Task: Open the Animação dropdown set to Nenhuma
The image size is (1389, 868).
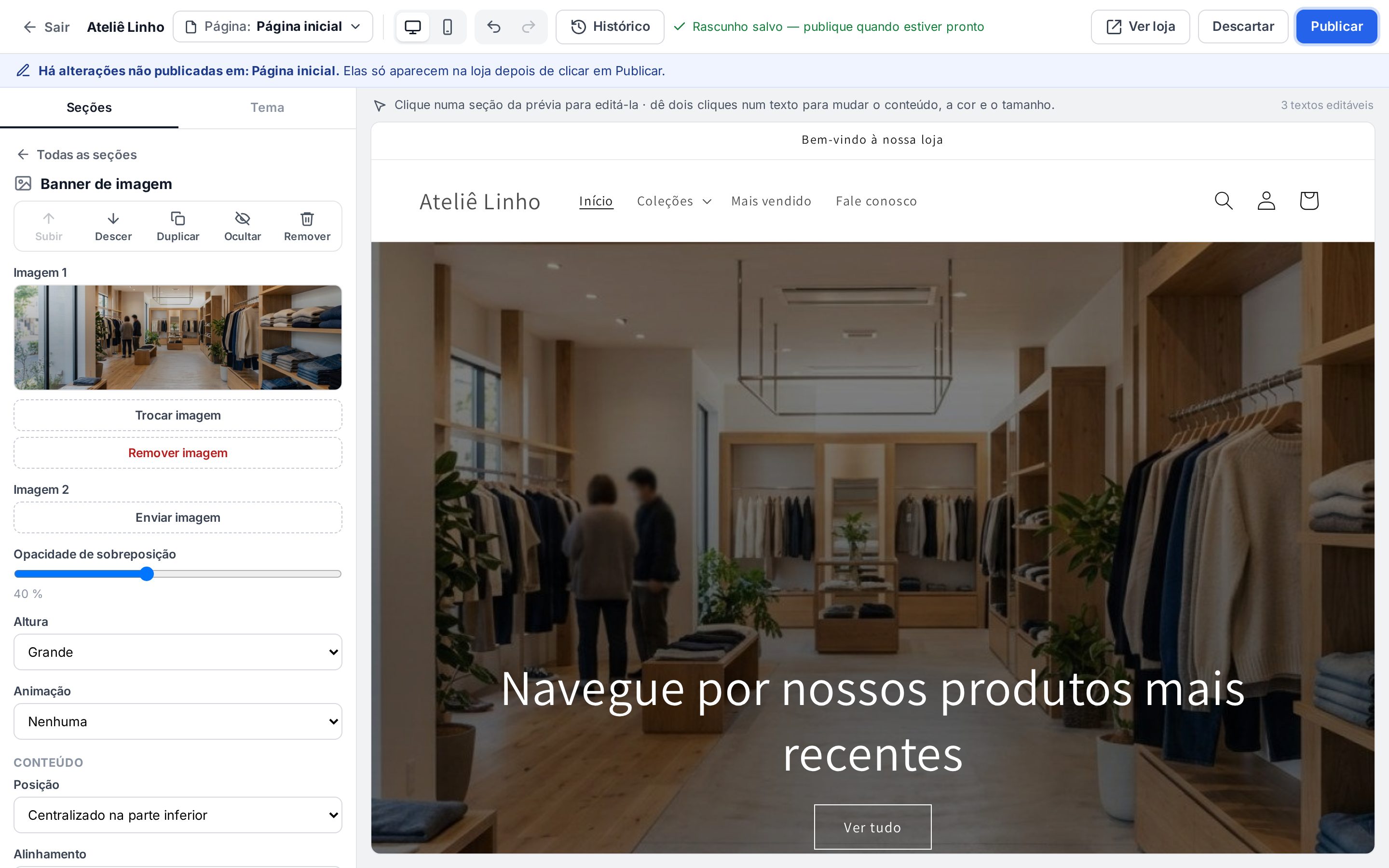Action: pos(178,721)
